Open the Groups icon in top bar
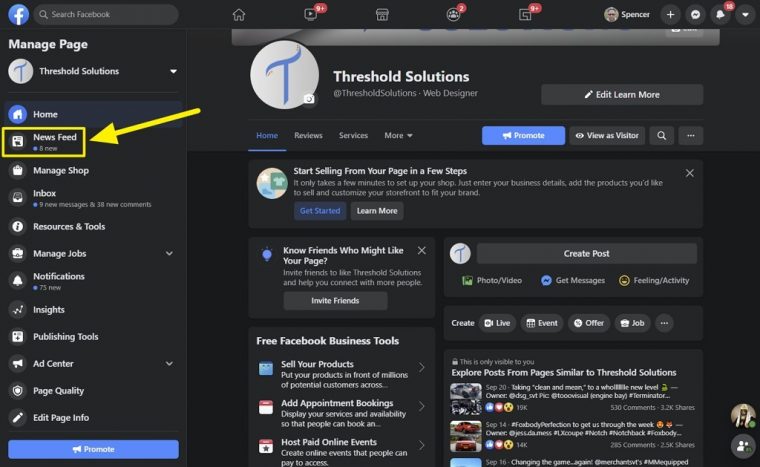The image size is (760, 467). (x=453, y=15)
